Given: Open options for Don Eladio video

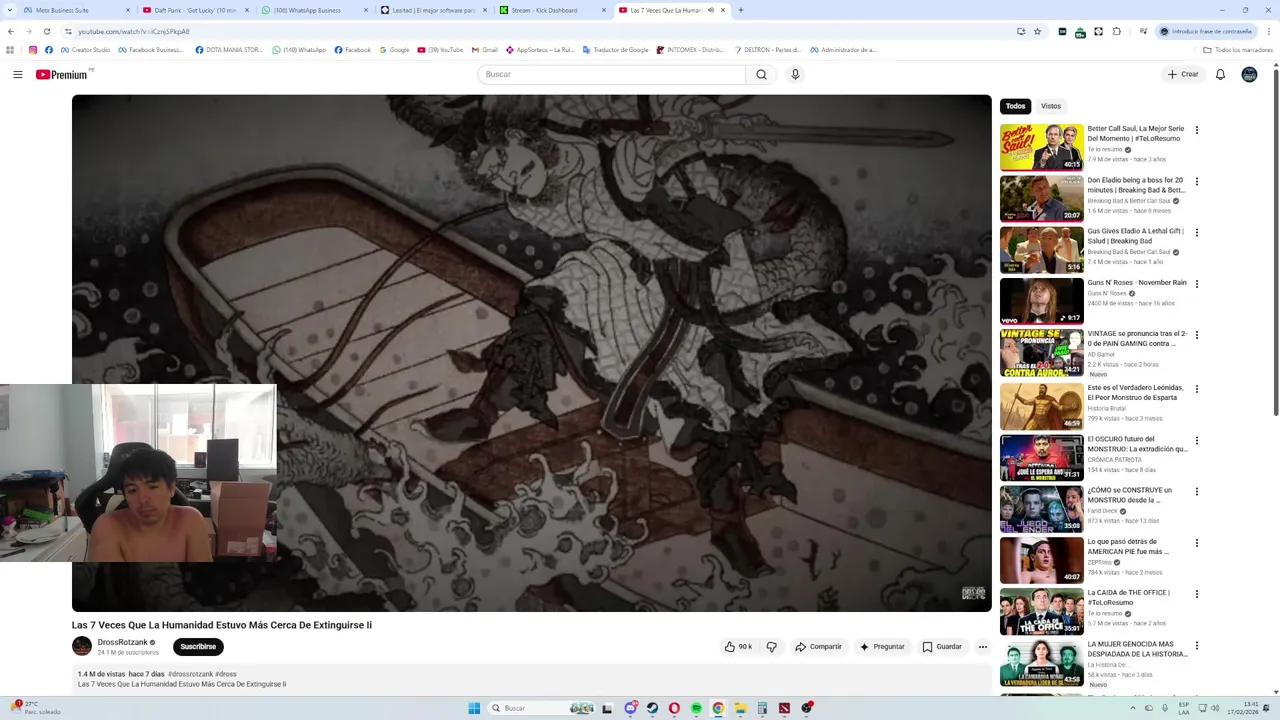Looking at the screenshot, I should [1196, 182].
